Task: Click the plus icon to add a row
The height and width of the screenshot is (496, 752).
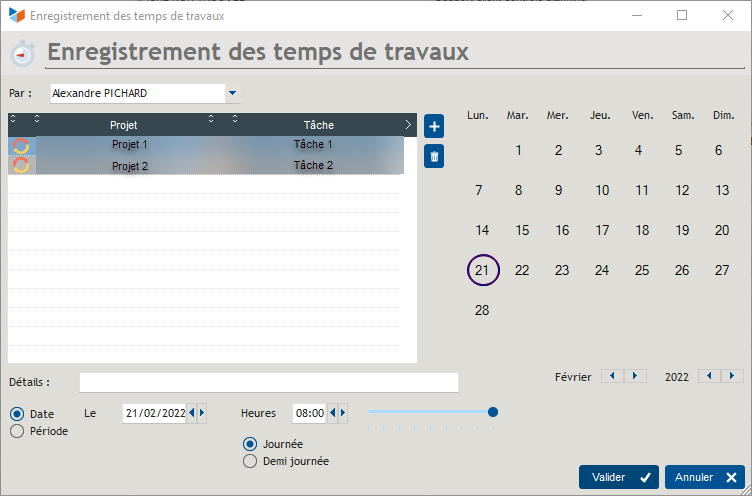Action: [x=434, y=127]
